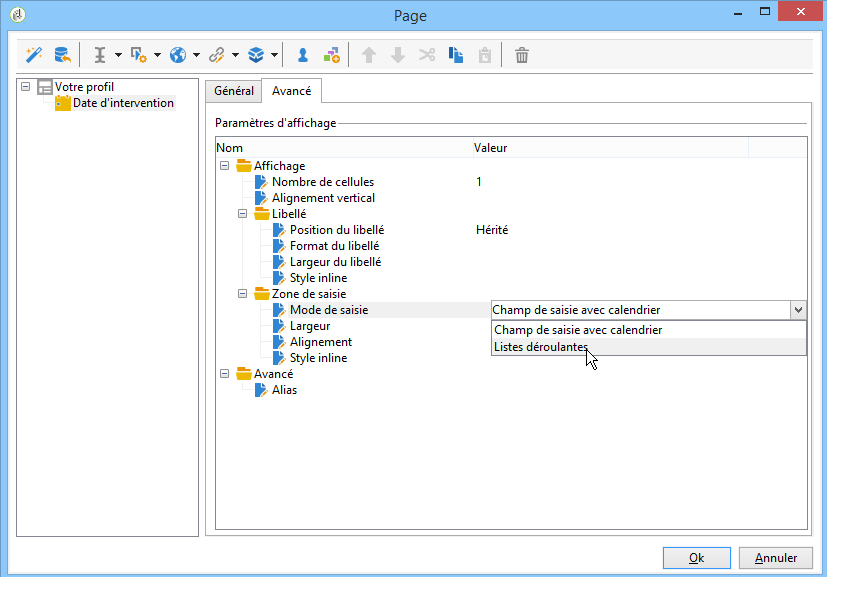
Task: Click the copy documents icon
Action: [x=456, y=55]
